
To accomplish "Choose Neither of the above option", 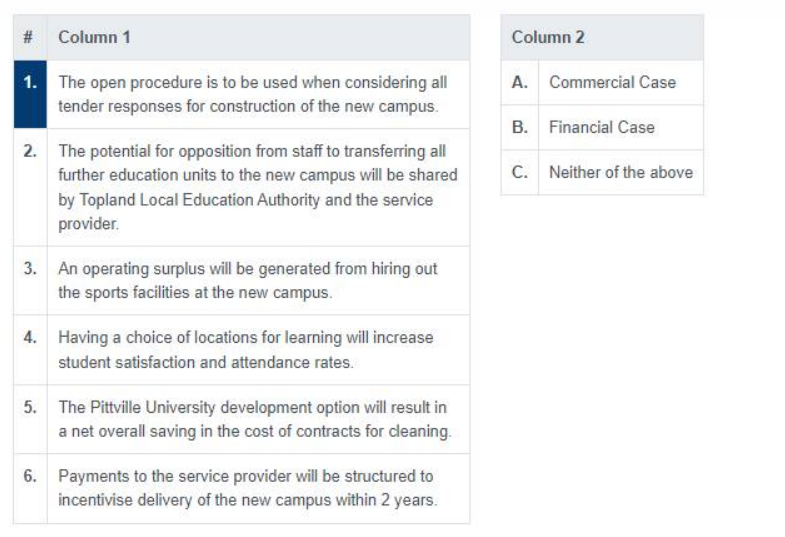I will coord(621,172).
